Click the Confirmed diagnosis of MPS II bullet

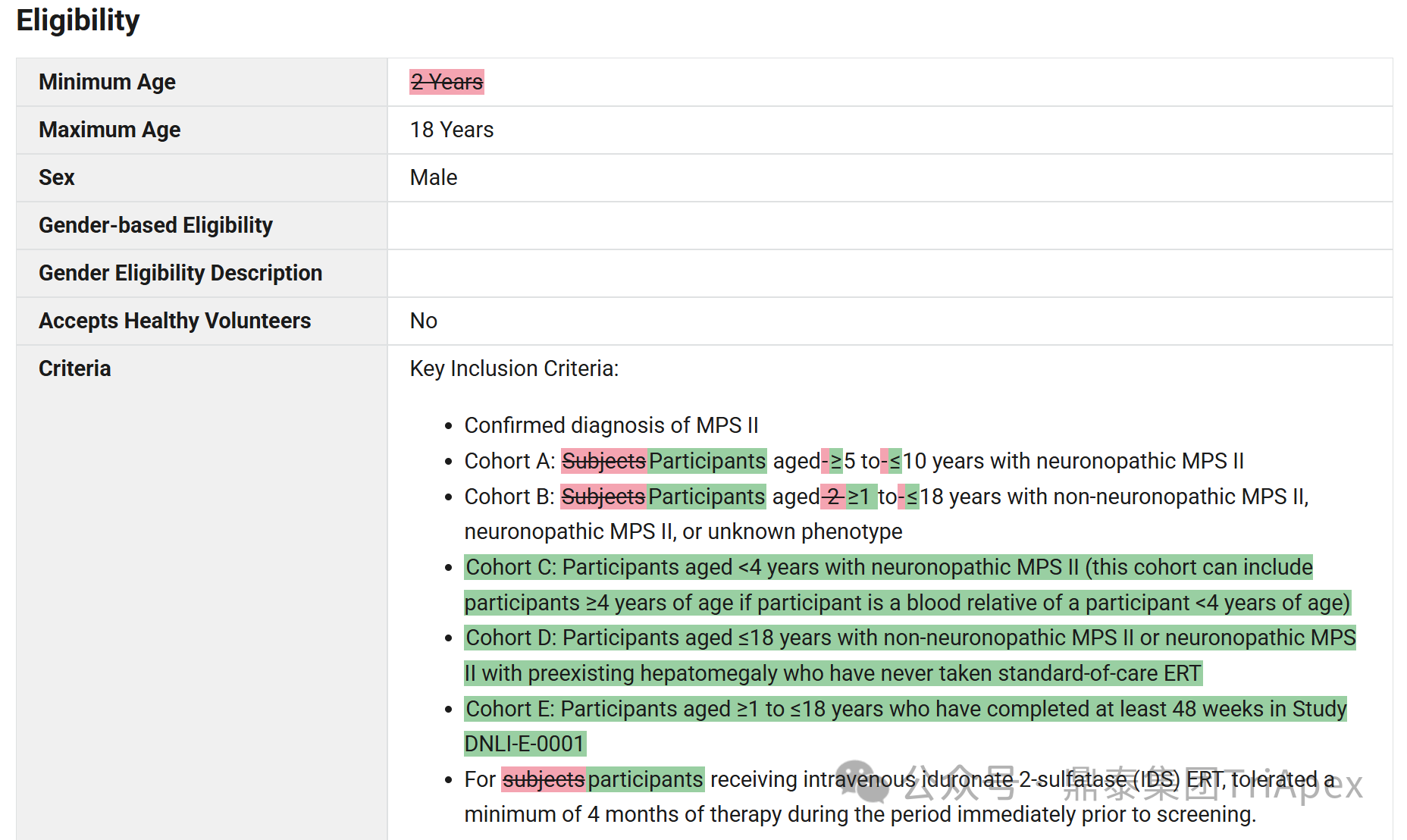coord(611,425)
